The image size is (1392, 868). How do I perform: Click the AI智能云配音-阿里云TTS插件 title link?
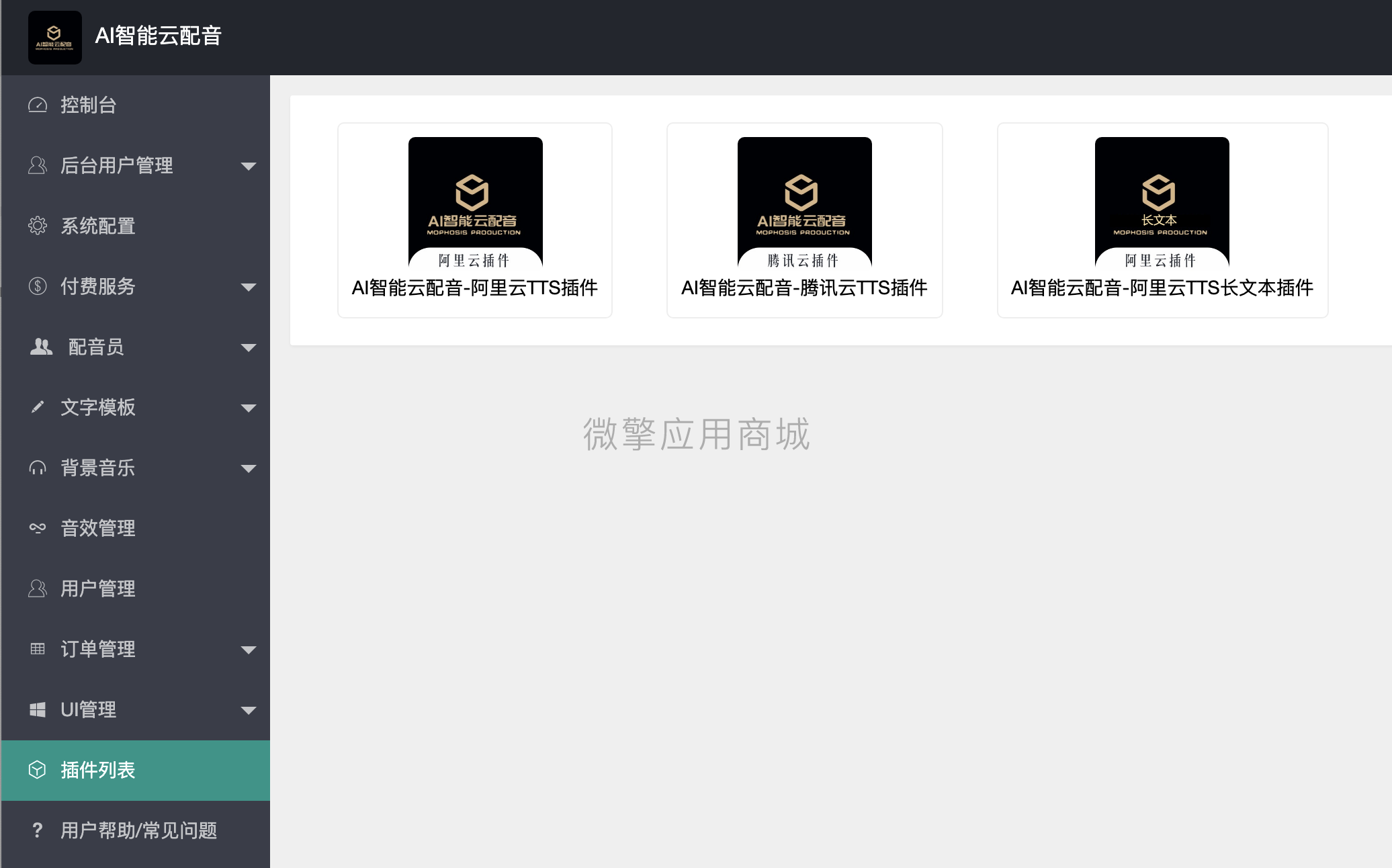tap(475, 288)
